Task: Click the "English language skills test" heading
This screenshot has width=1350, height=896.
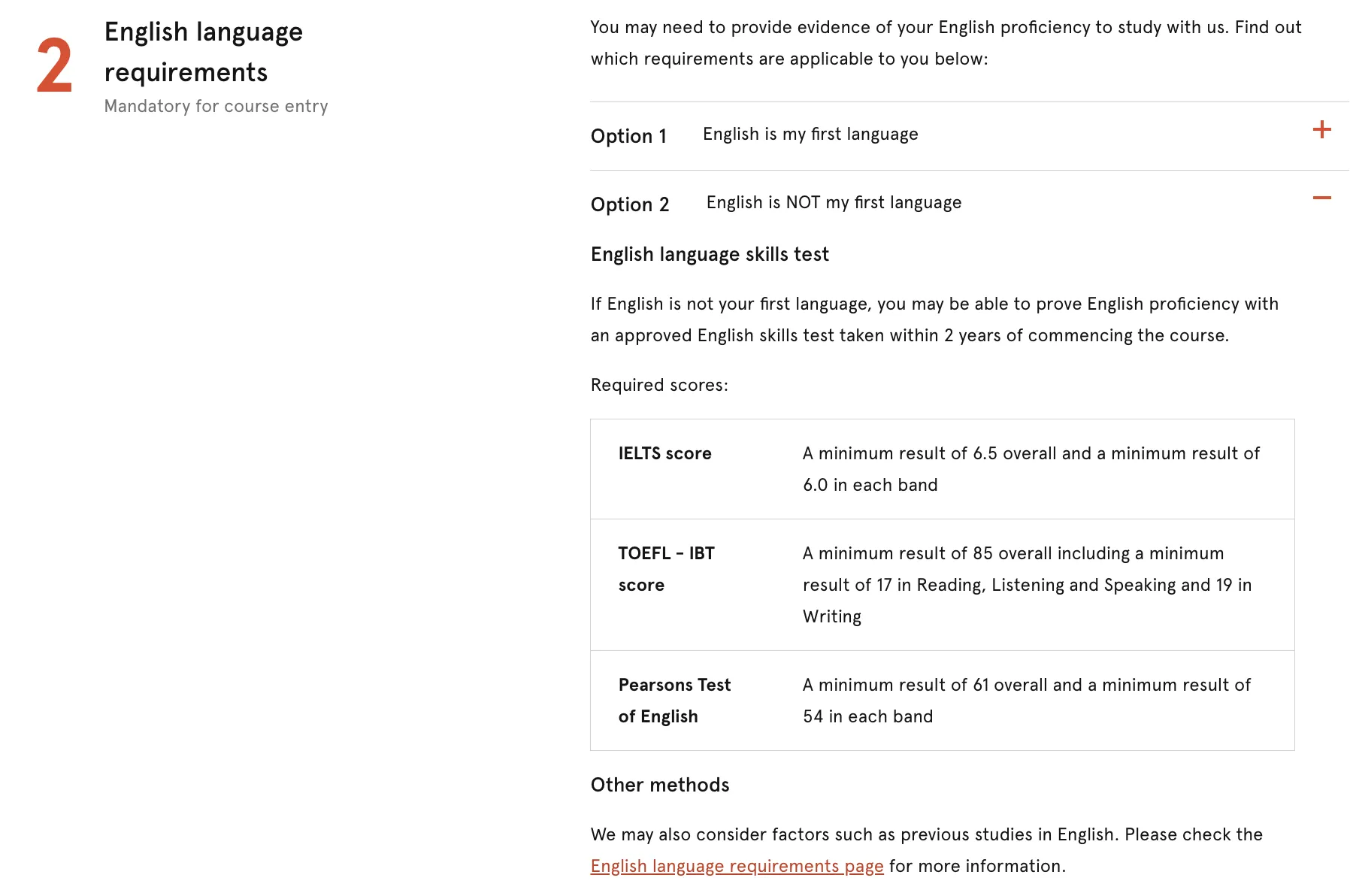Action: coord(710,254)
